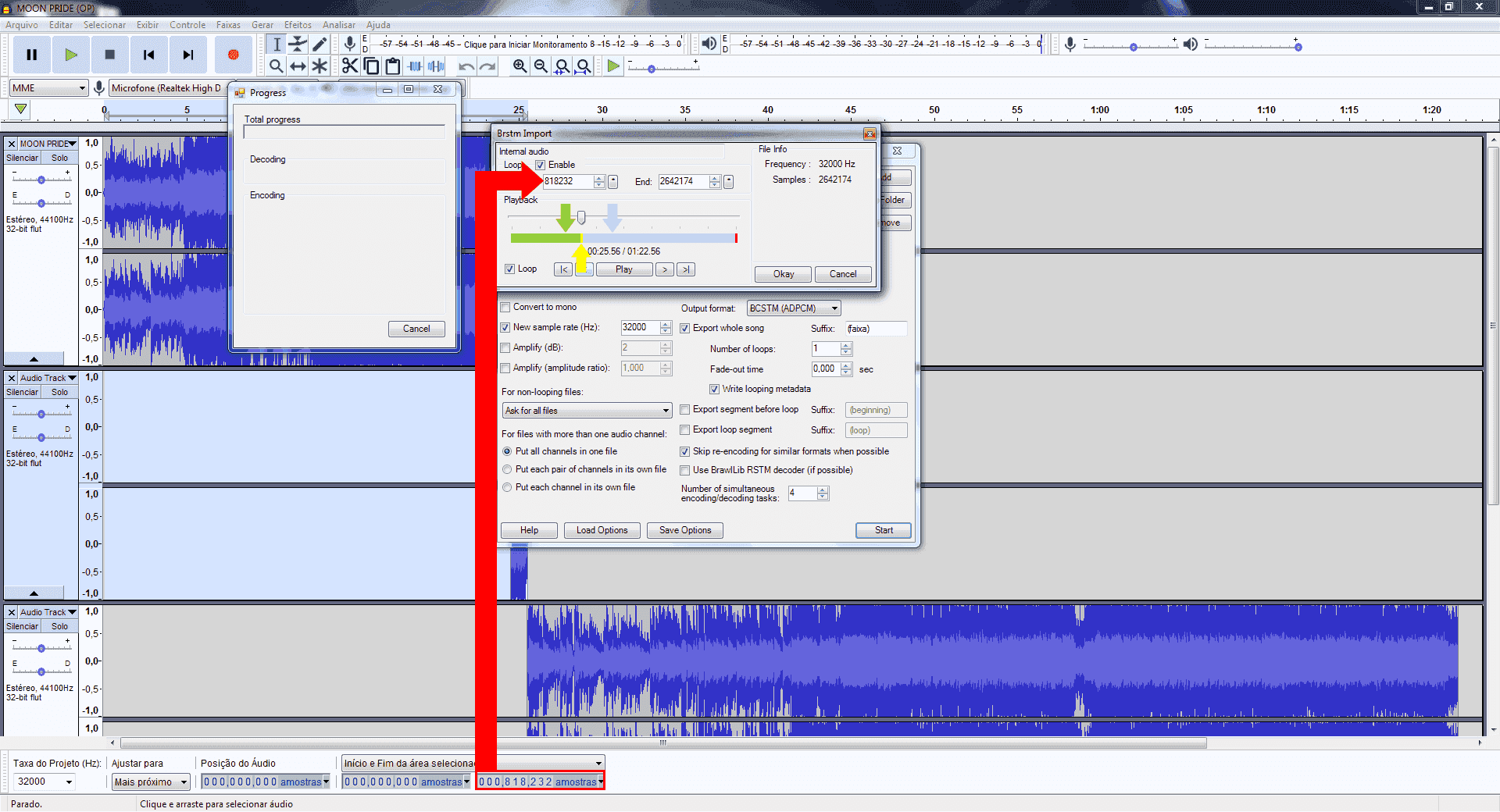Click the Undo arrow icon
The height and width of the screenshot is (812, 1500).
click(x=466, y=66)
